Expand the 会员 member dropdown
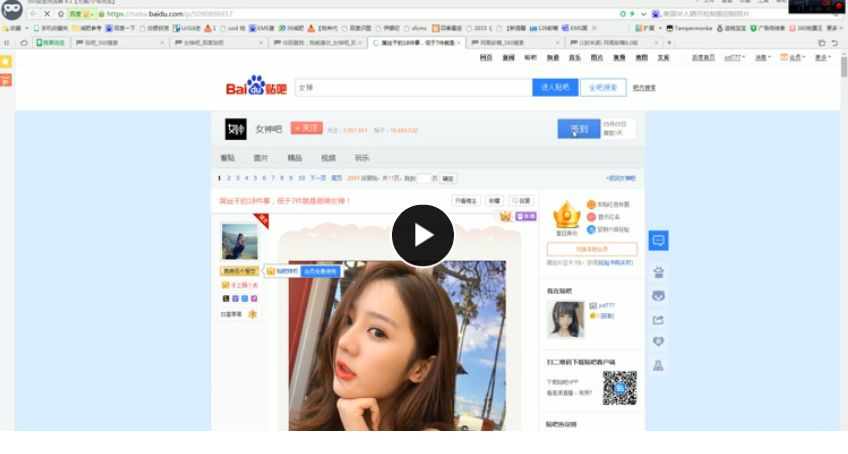Screen dimensions: 848x454 pos(793,57)
